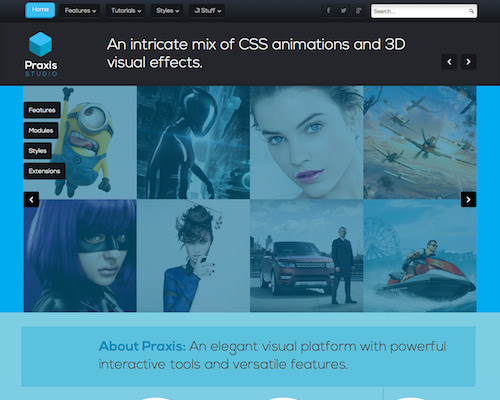
Task: Open the Facebook social icon
Action: pos(328,11)
